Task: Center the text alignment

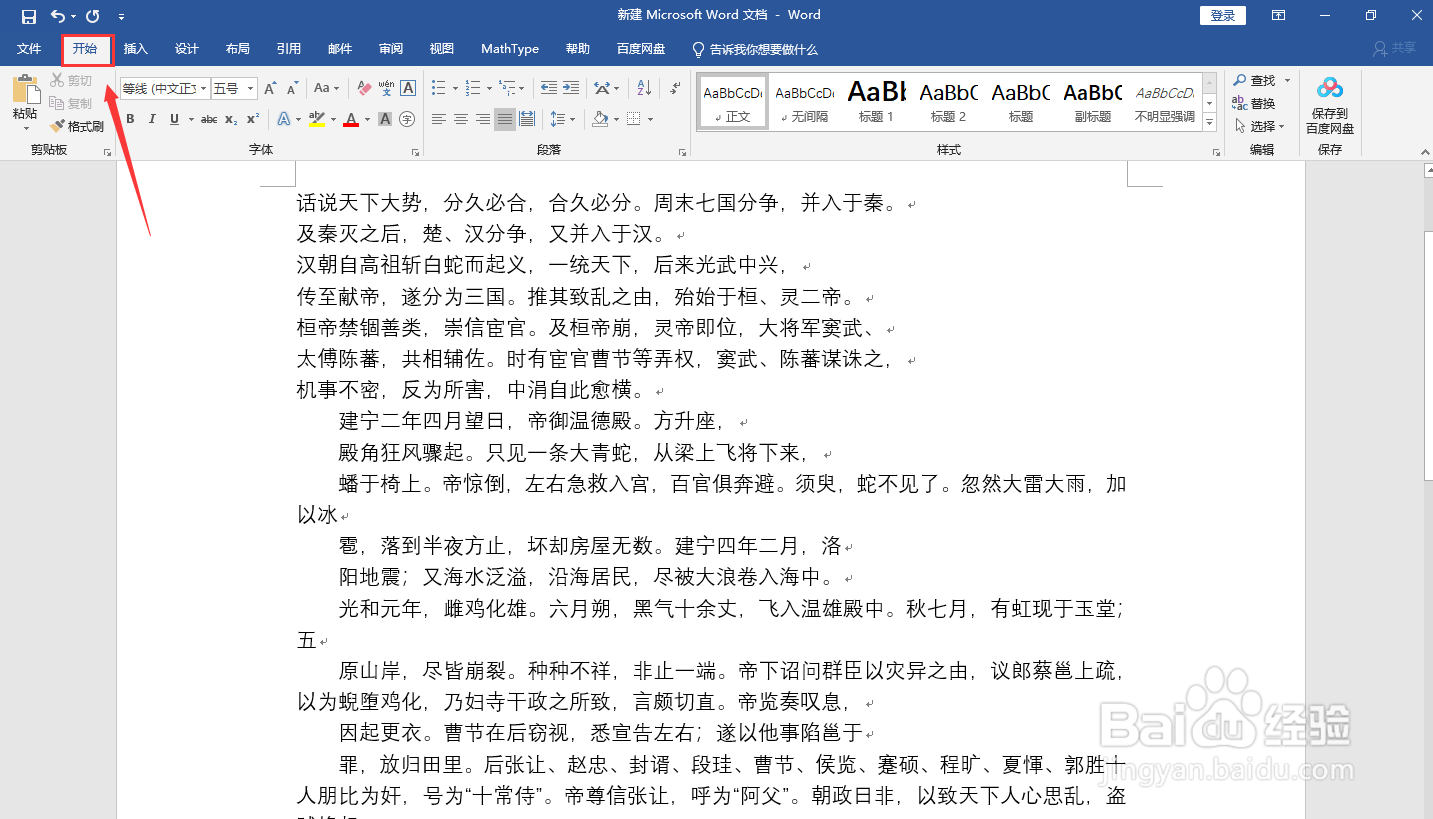Action: 461,120
